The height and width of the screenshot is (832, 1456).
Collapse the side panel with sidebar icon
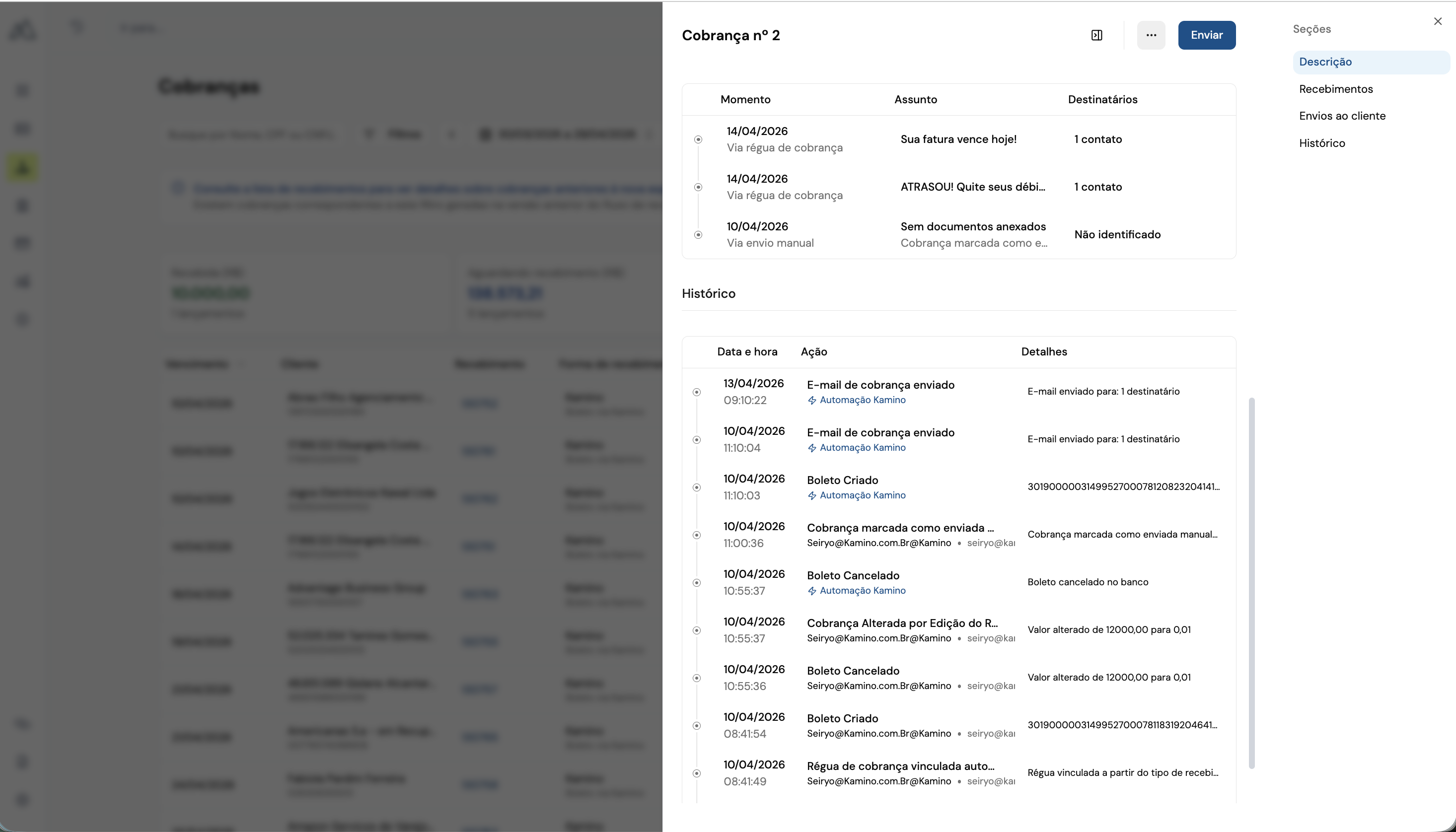pyautogui.click(x=1096, y=35)
